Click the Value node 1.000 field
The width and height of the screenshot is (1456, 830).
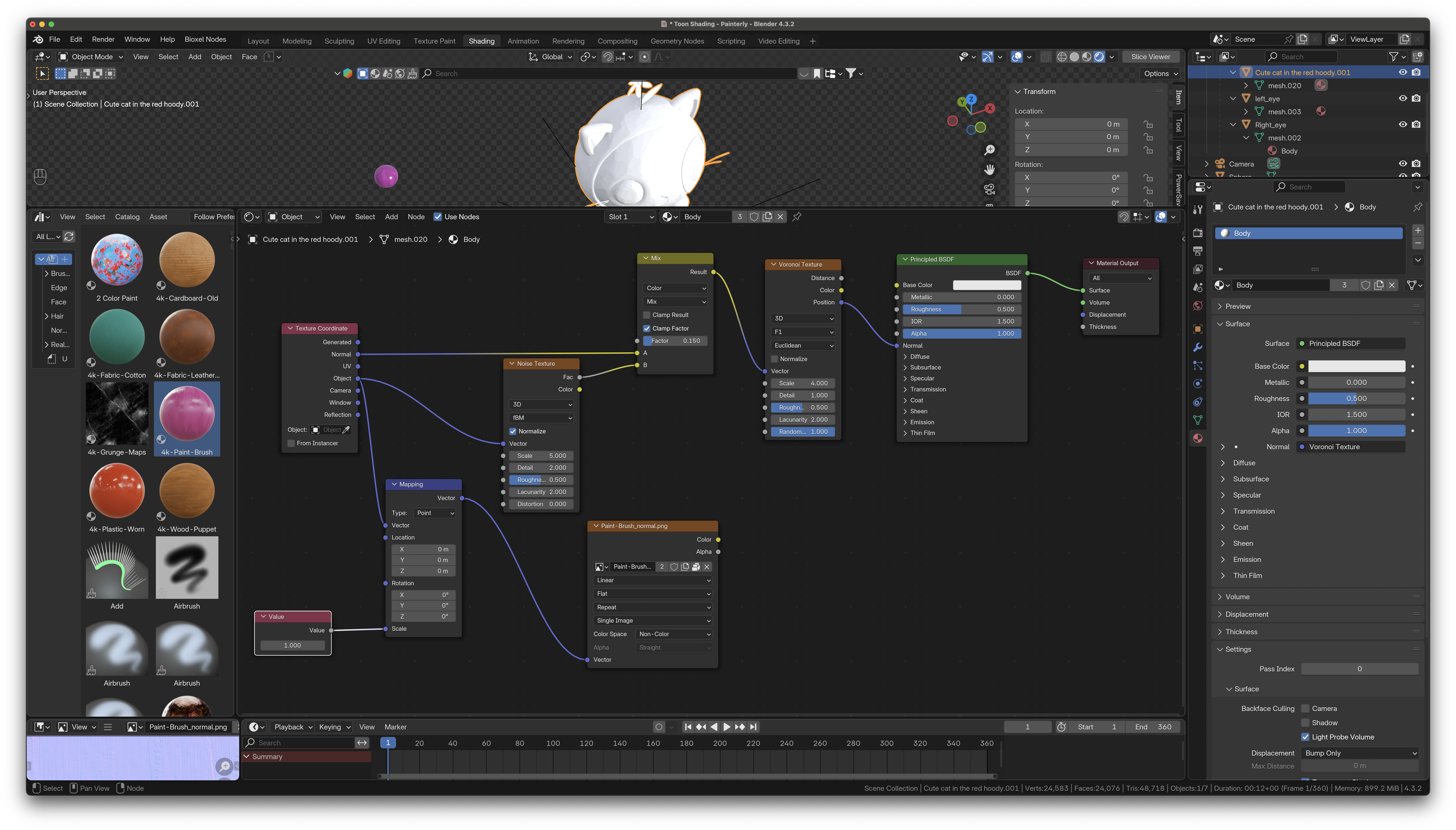click(292, 645)
